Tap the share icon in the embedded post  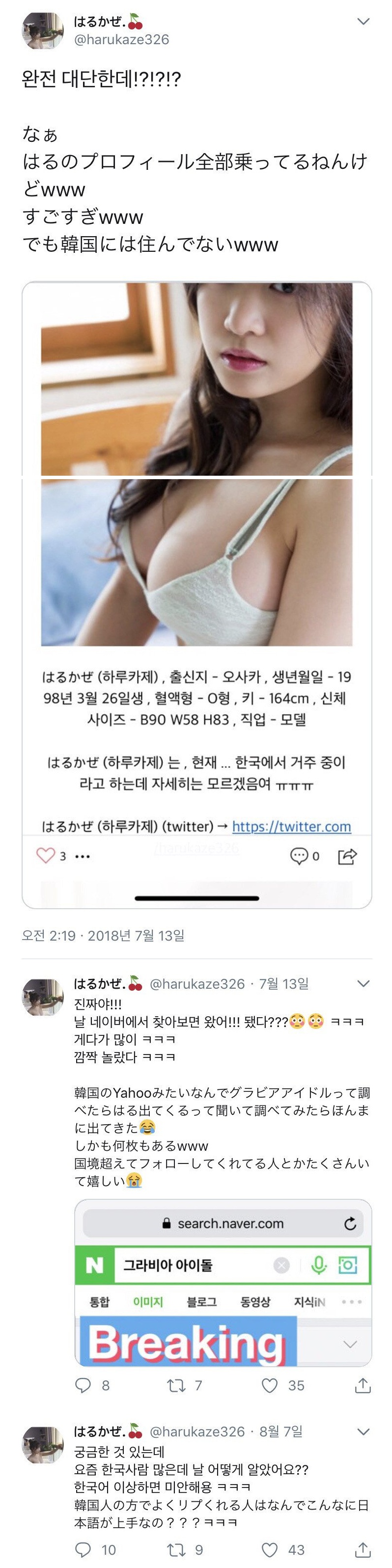[347, 856]
